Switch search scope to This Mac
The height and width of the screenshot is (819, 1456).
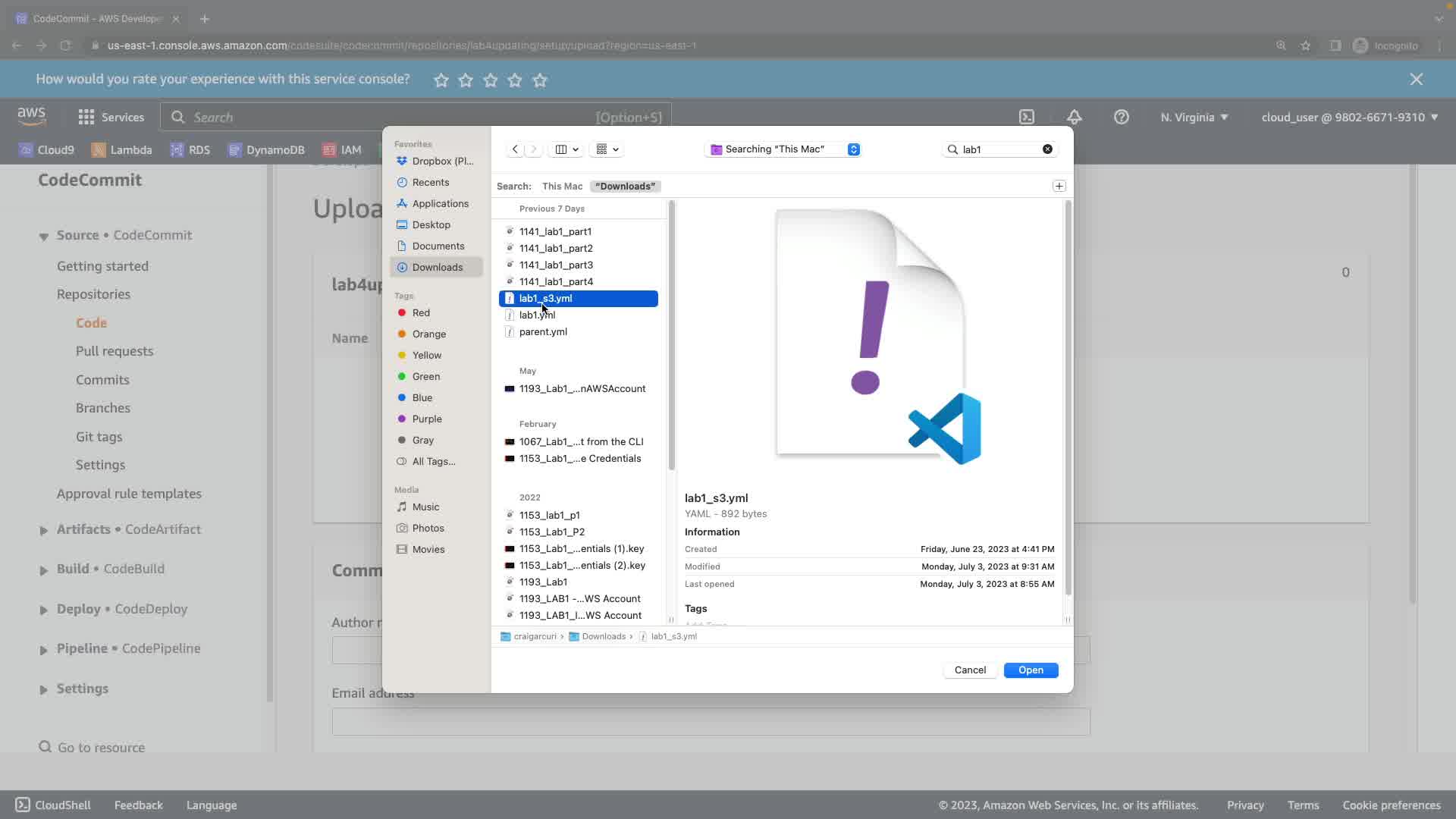point(562,186)
